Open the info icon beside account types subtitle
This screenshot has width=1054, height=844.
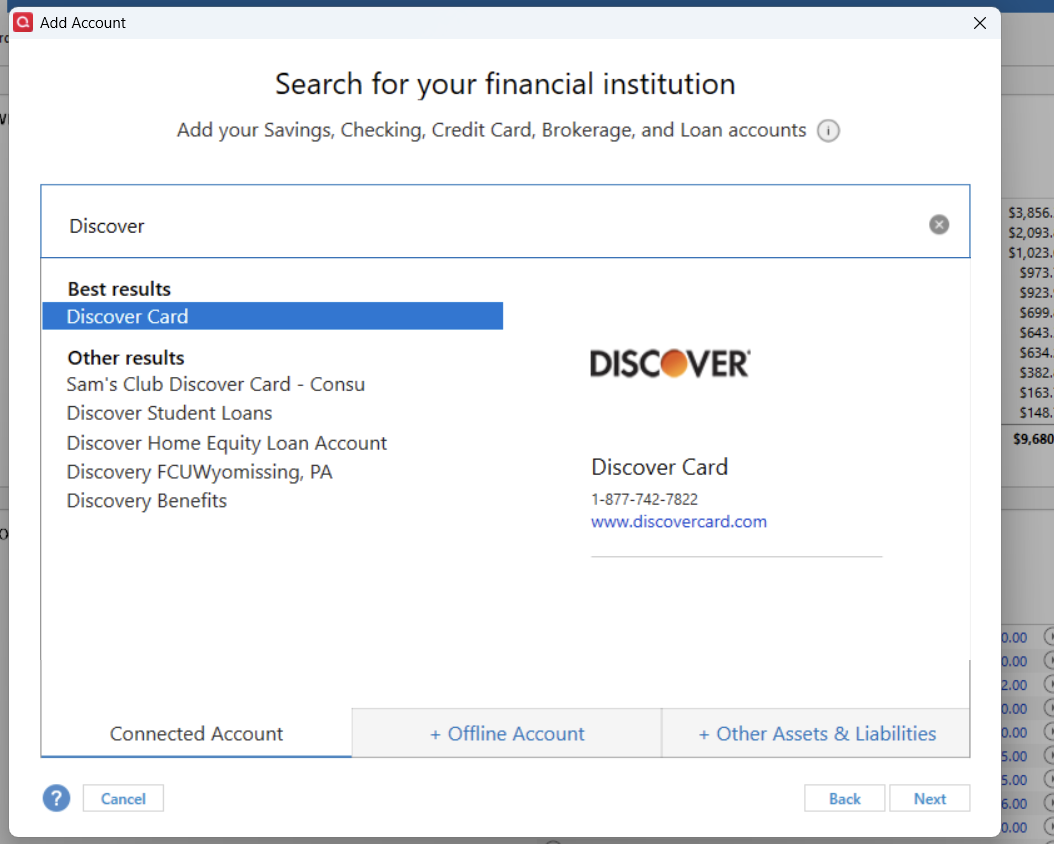[828, 130]
